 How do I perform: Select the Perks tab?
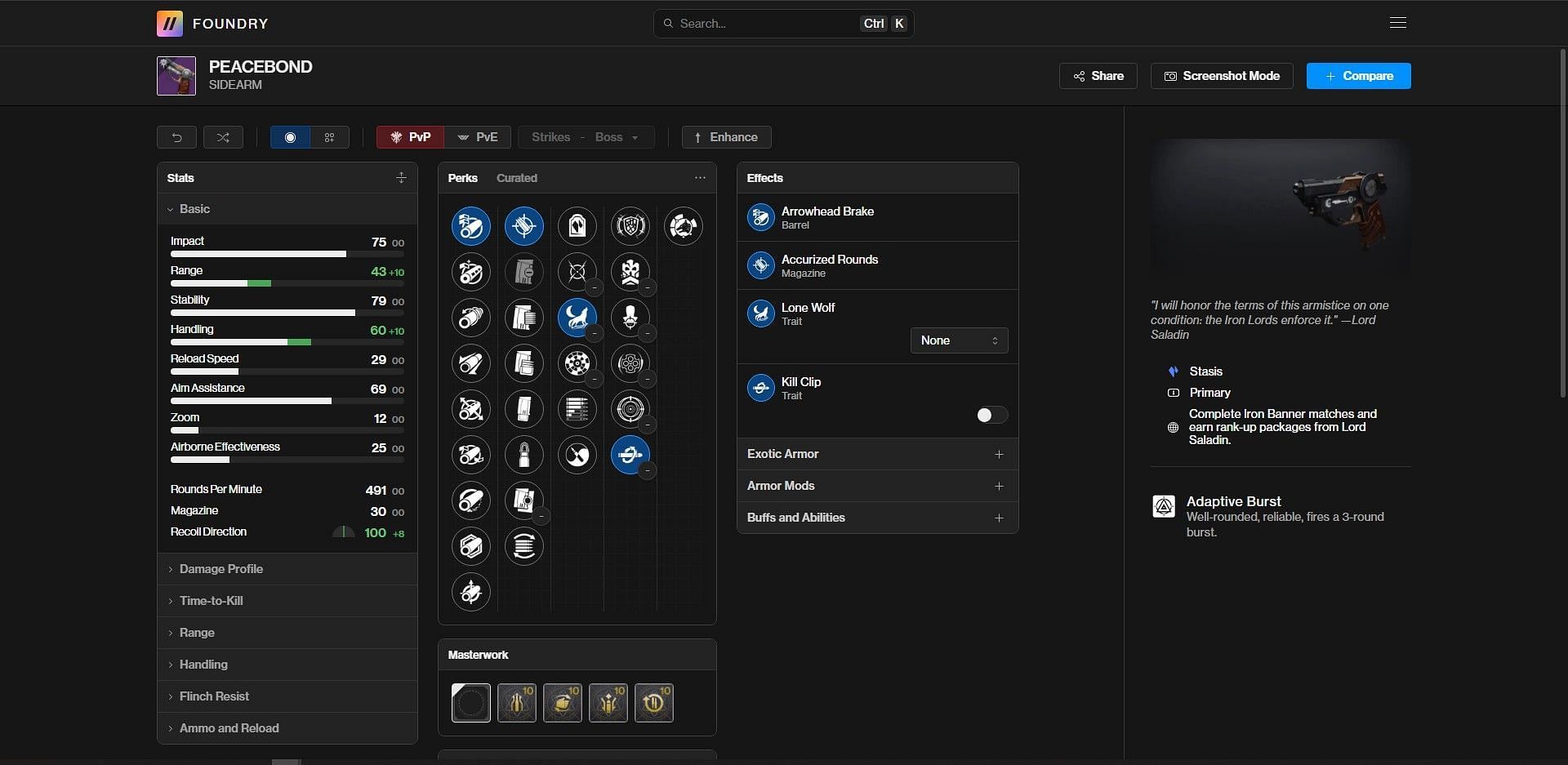[x=462, y=178]
